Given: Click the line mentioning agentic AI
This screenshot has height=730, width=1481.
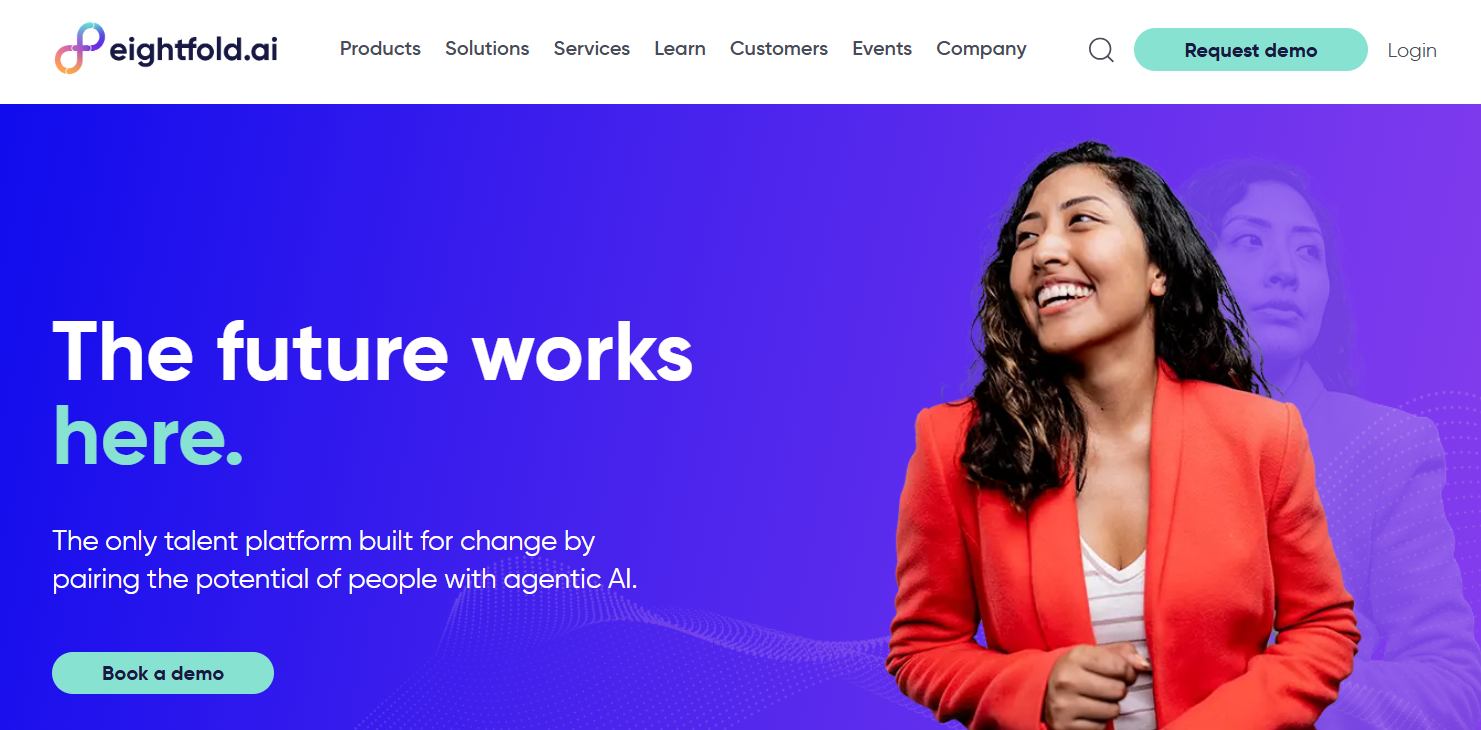Looking at the screenshot, I should coord(345,580).
